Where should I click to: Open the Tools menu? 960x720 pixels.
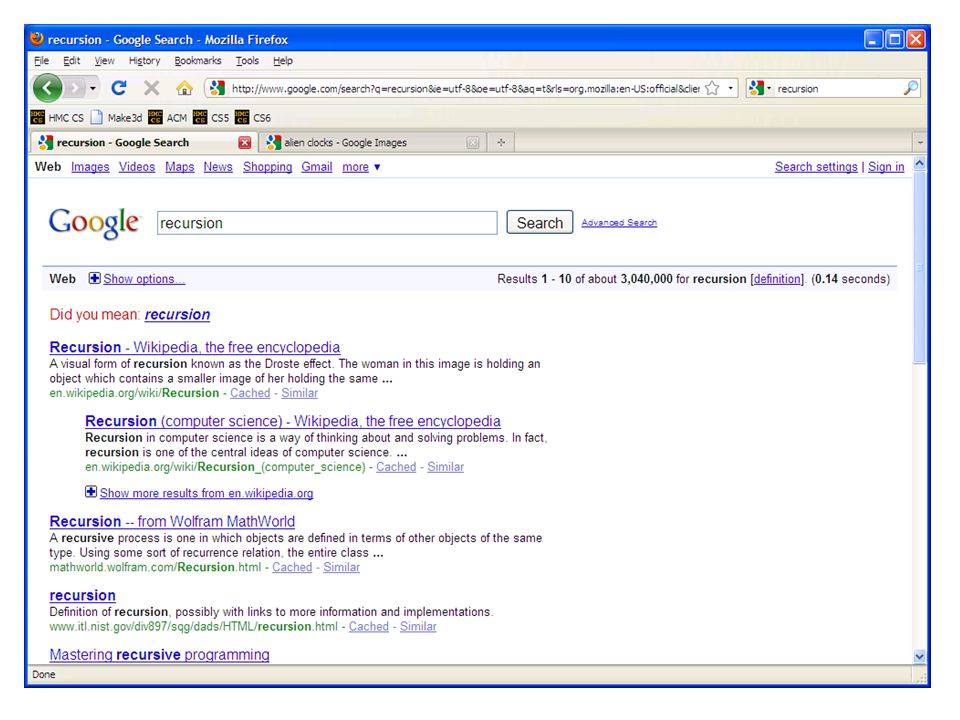247,61
